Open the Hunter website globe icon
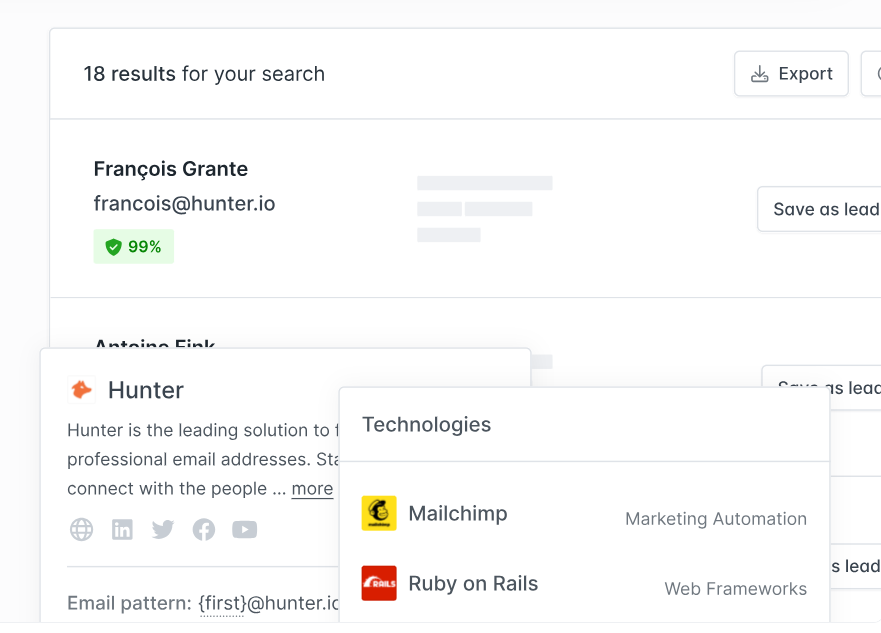Screen dimensions: 881x633 pyautogui.click(x=81, y=530)
